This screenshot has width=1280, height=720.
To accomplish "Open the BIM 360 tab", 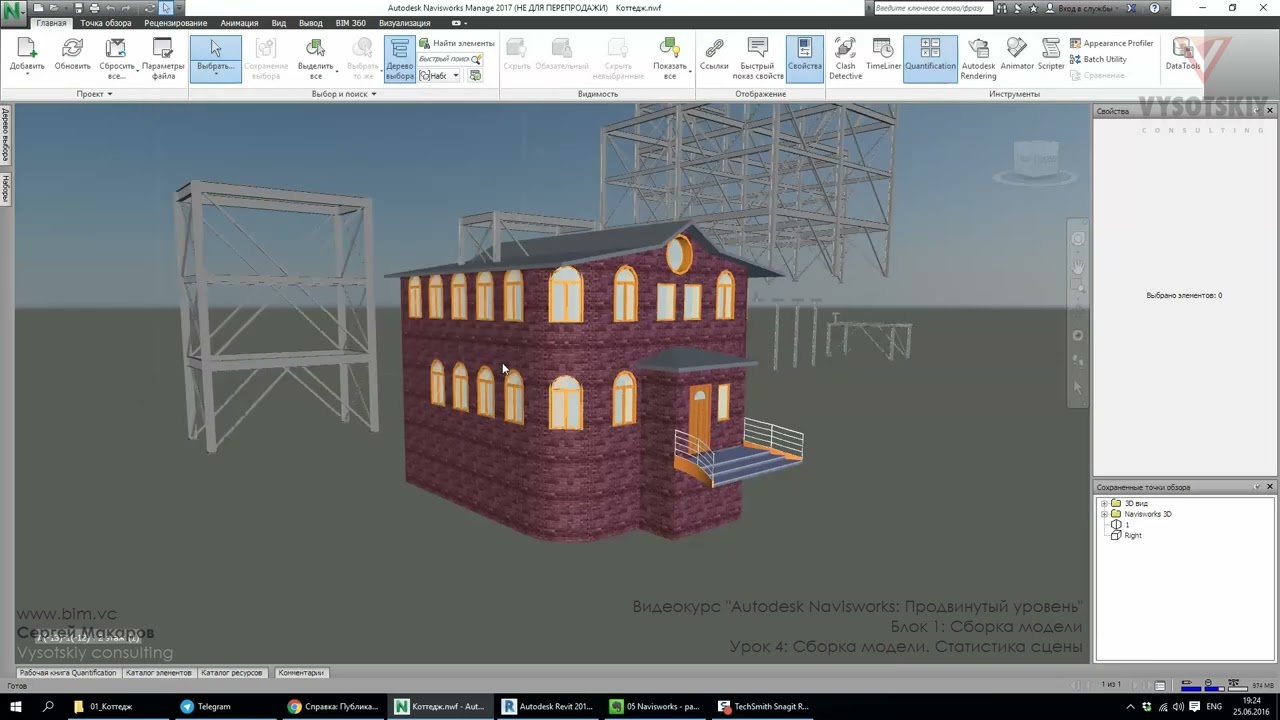I will (350, 23).
